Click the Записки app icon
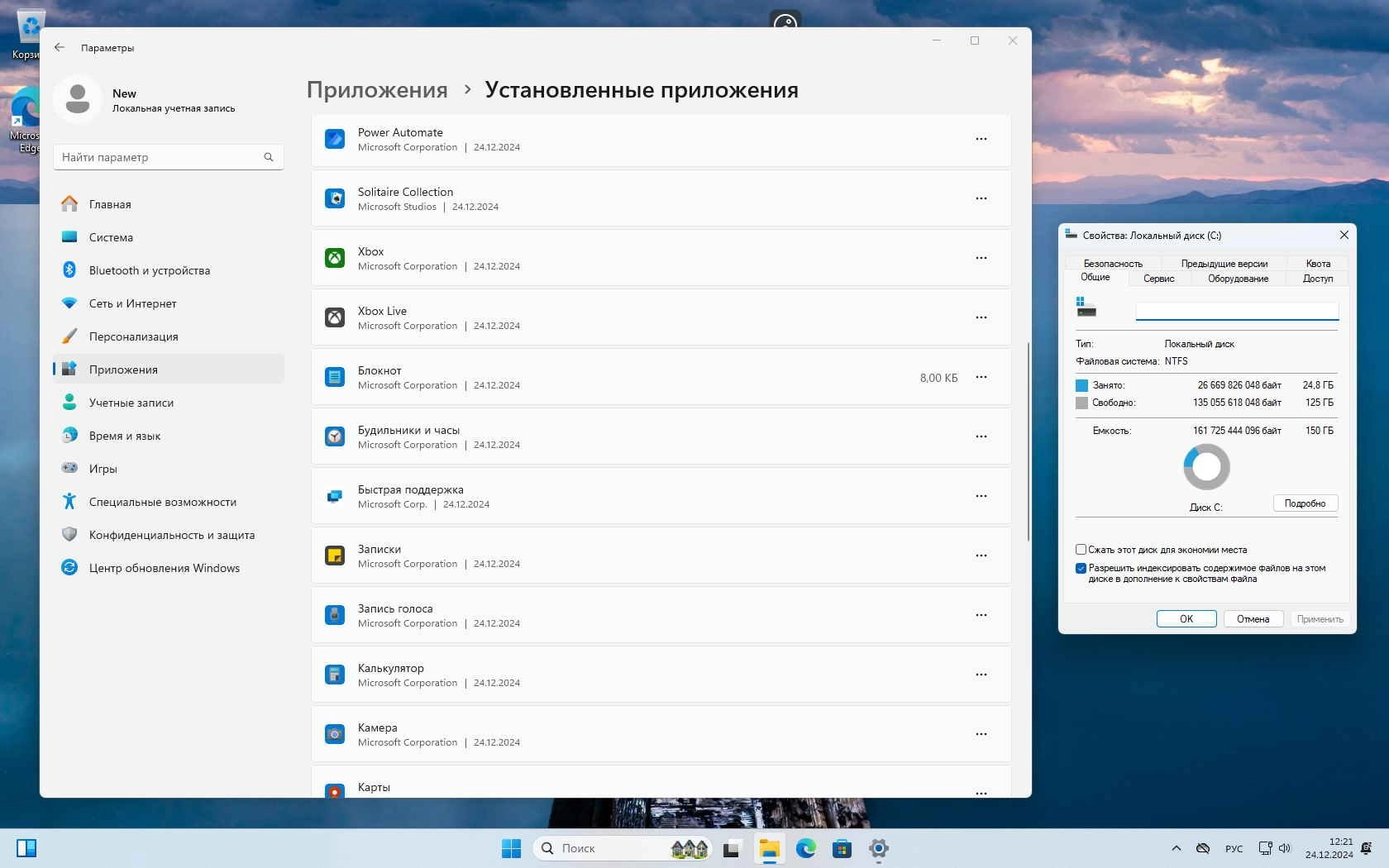1389x868 pixels. [335, 556]
